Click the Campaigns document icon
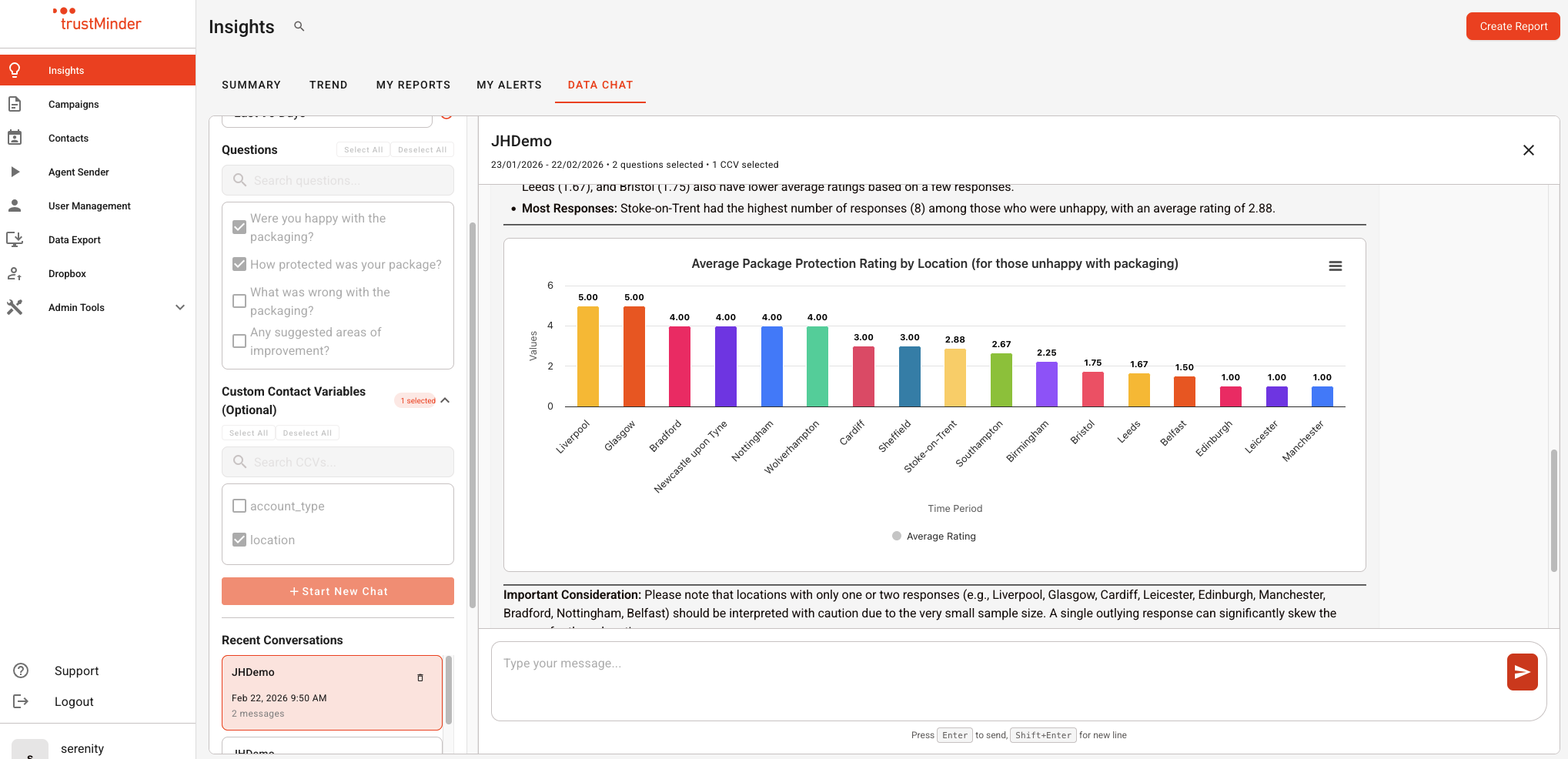Image resolution: width=1568 pixels, height=759 pixels. (x=15, y=104)
